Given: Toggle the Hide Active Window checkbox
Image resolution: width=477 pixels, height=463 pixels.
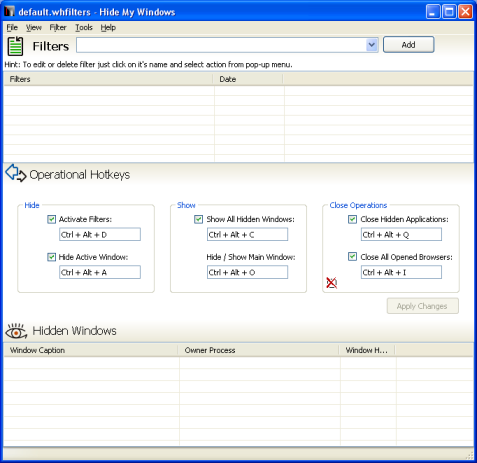Looking at the screenshot, I should [x=51, y=257].
